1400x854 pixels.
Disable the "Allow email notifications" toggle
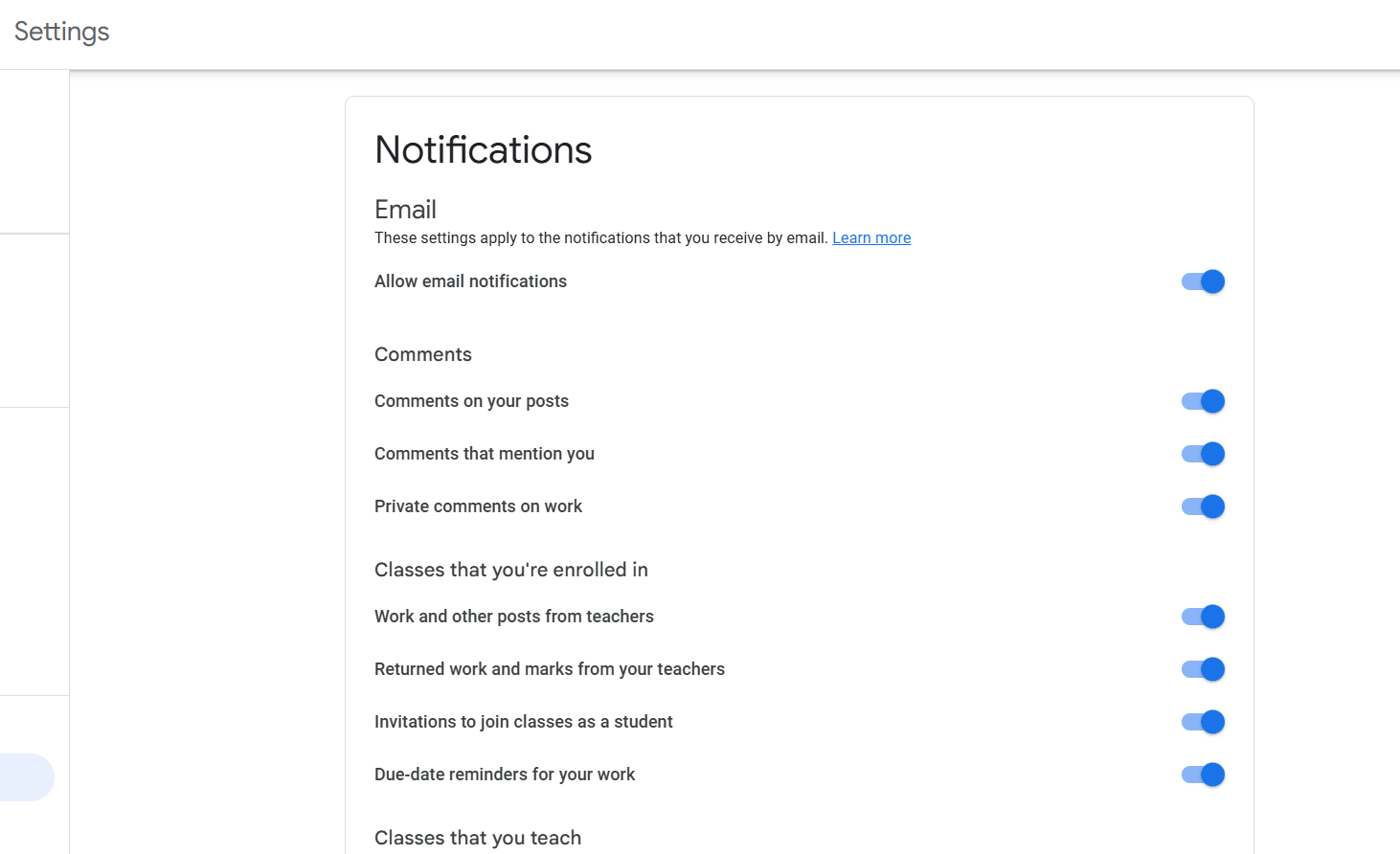pos(1202,281)
